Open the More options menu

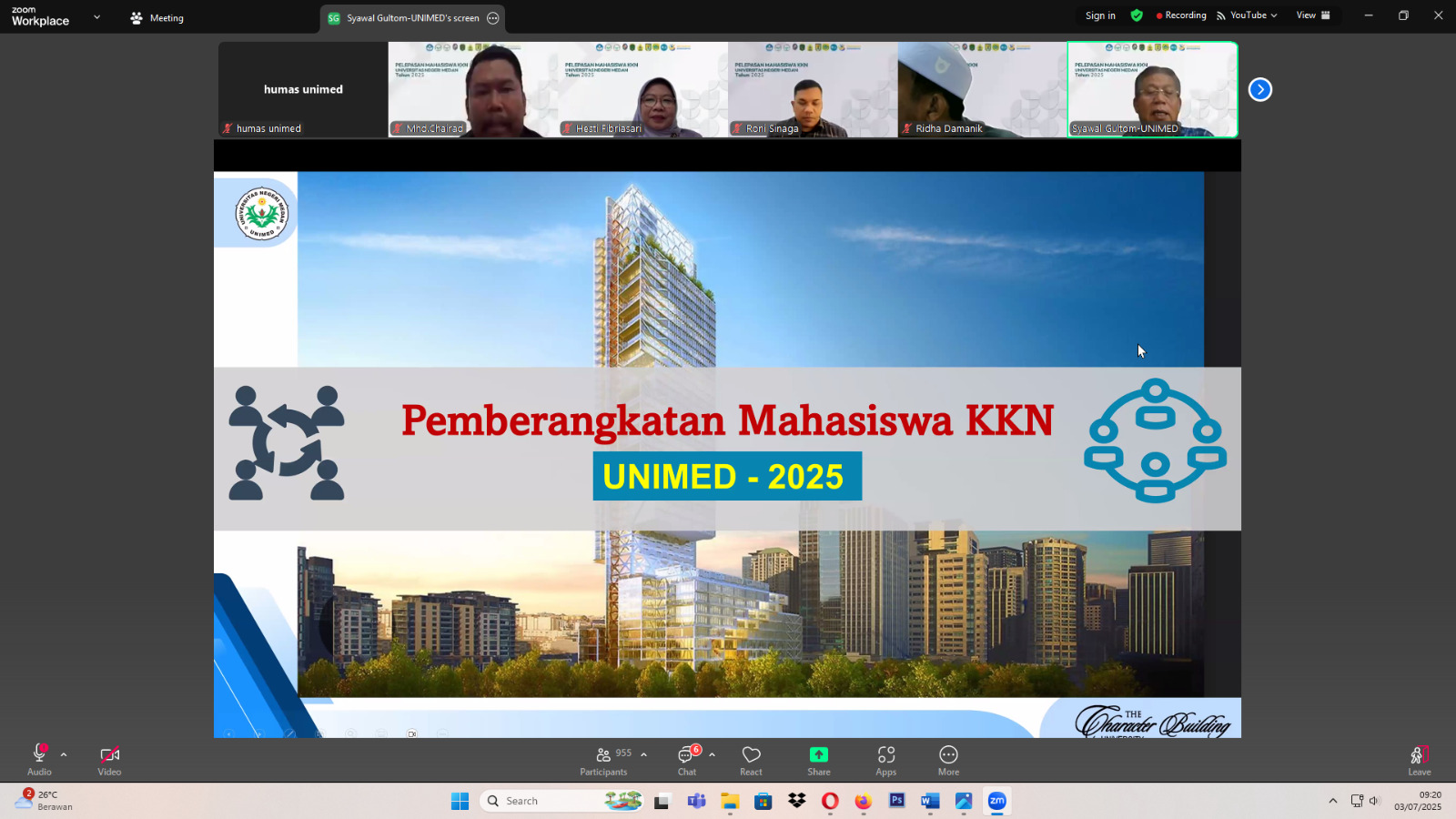(948, 761)
